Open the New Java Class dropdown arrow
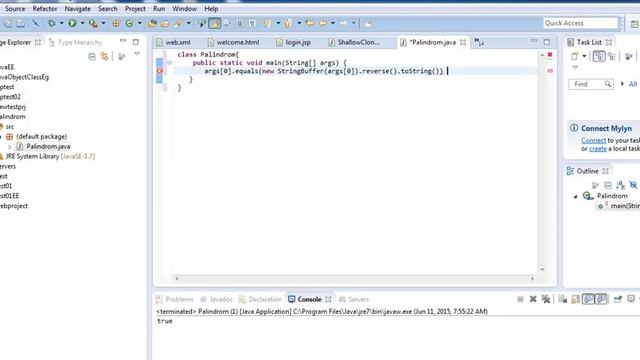The height and width of the screenshot is (360, 640). pos(140,24)
